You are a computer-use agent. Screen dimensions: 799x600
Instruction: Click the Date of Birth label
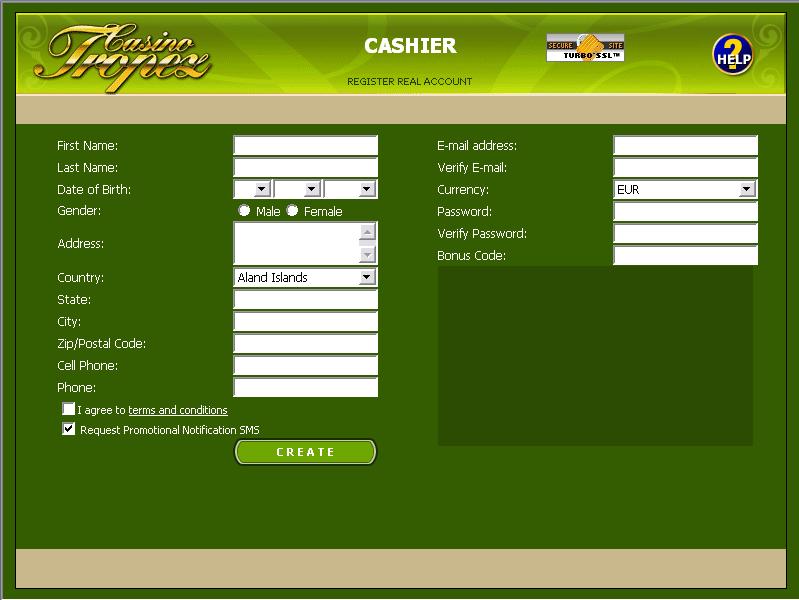tap(94, 190)
